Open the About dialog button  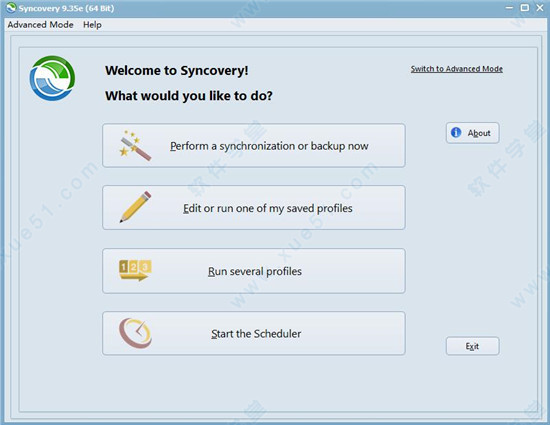(x=472, y=133)
